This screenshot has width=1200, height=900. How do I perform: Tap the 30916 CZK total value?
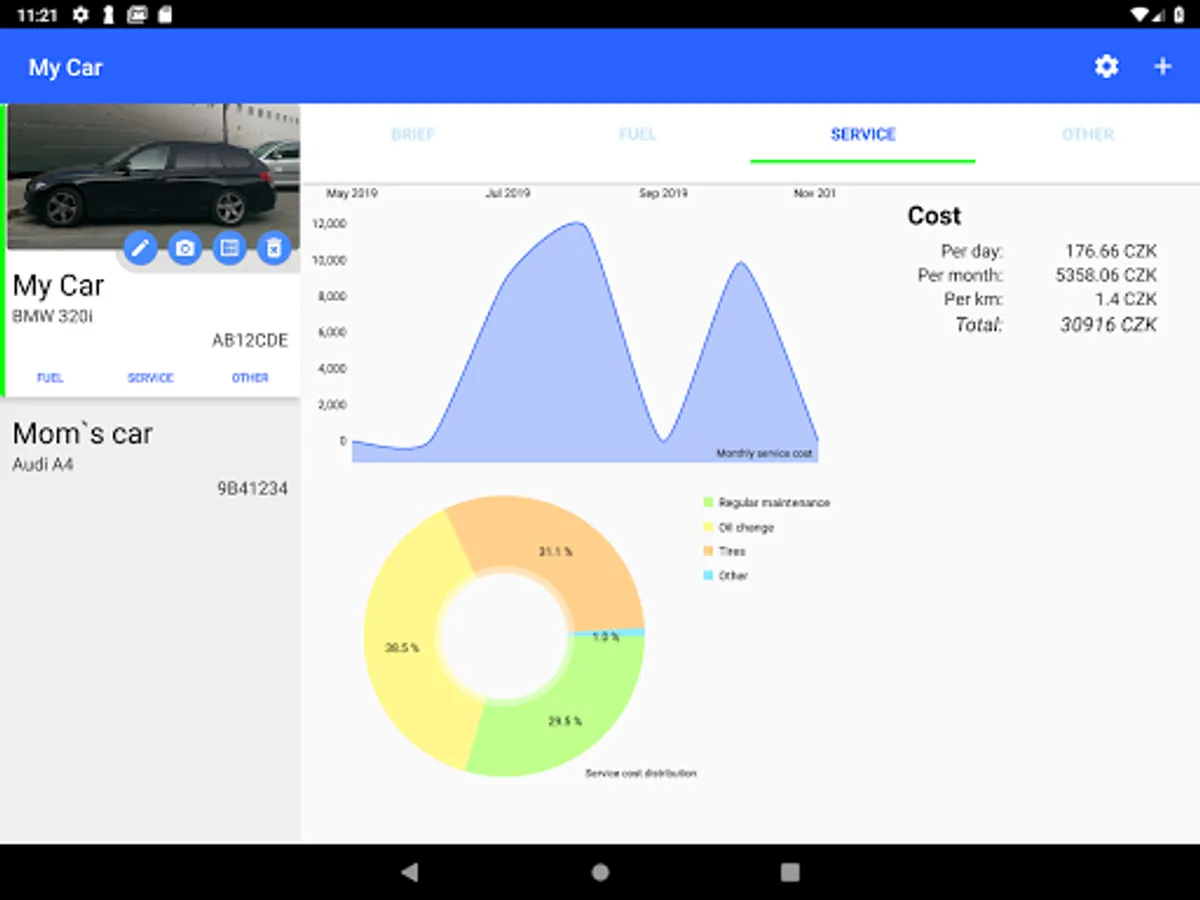pyautogui.click(x=1108, y=324)
